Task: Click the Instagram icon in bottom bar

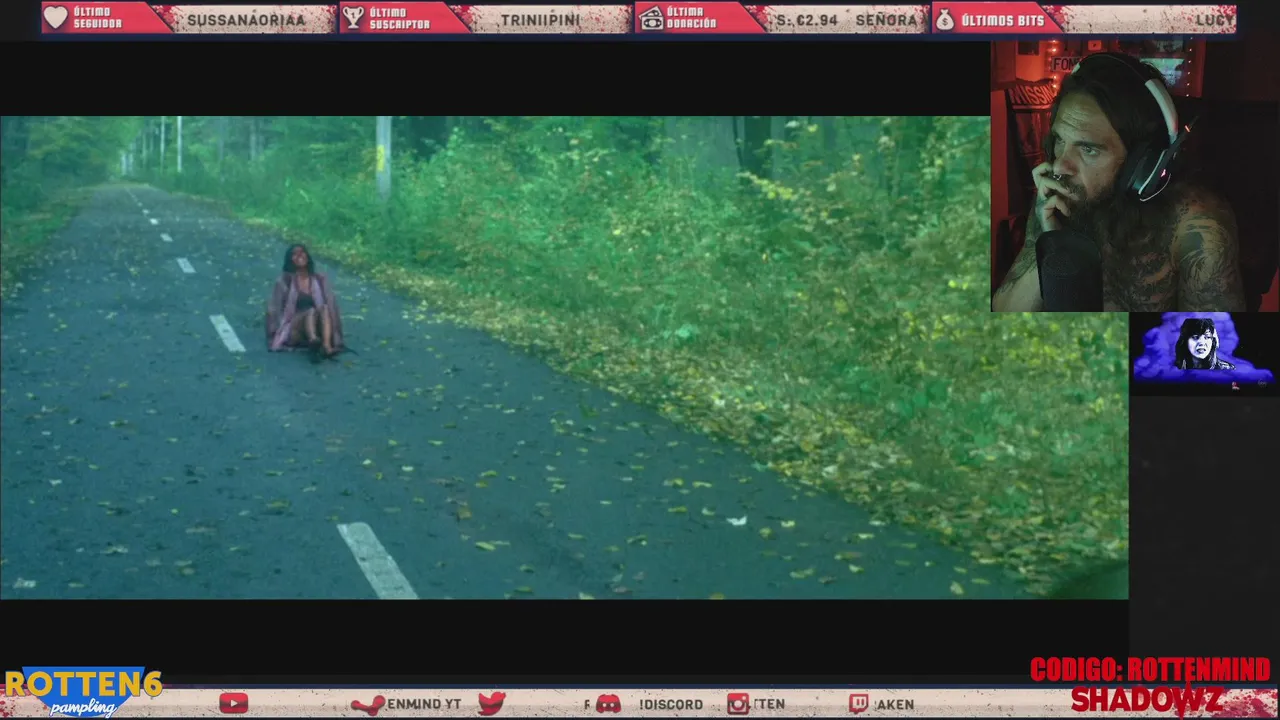Action: pyautogui.click(x=738, y=704)
